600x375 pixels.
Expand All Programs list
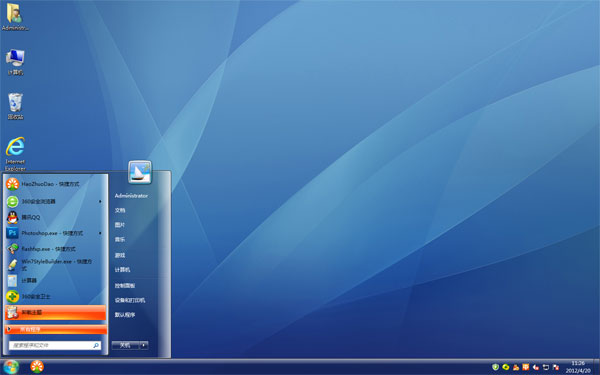pyautogui.click(x=55, y=329)
